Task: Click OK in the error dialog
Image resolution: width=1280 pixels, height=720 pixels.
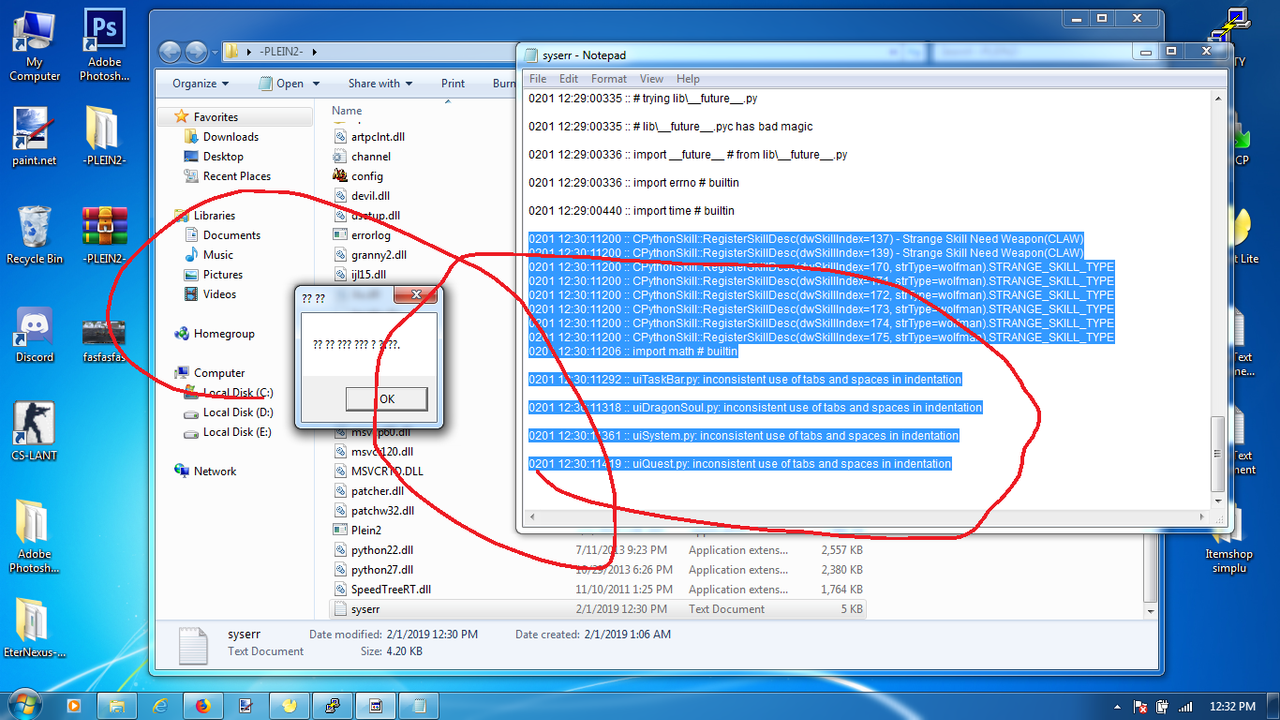Action: pyautogui.click(x=387, y=399)
